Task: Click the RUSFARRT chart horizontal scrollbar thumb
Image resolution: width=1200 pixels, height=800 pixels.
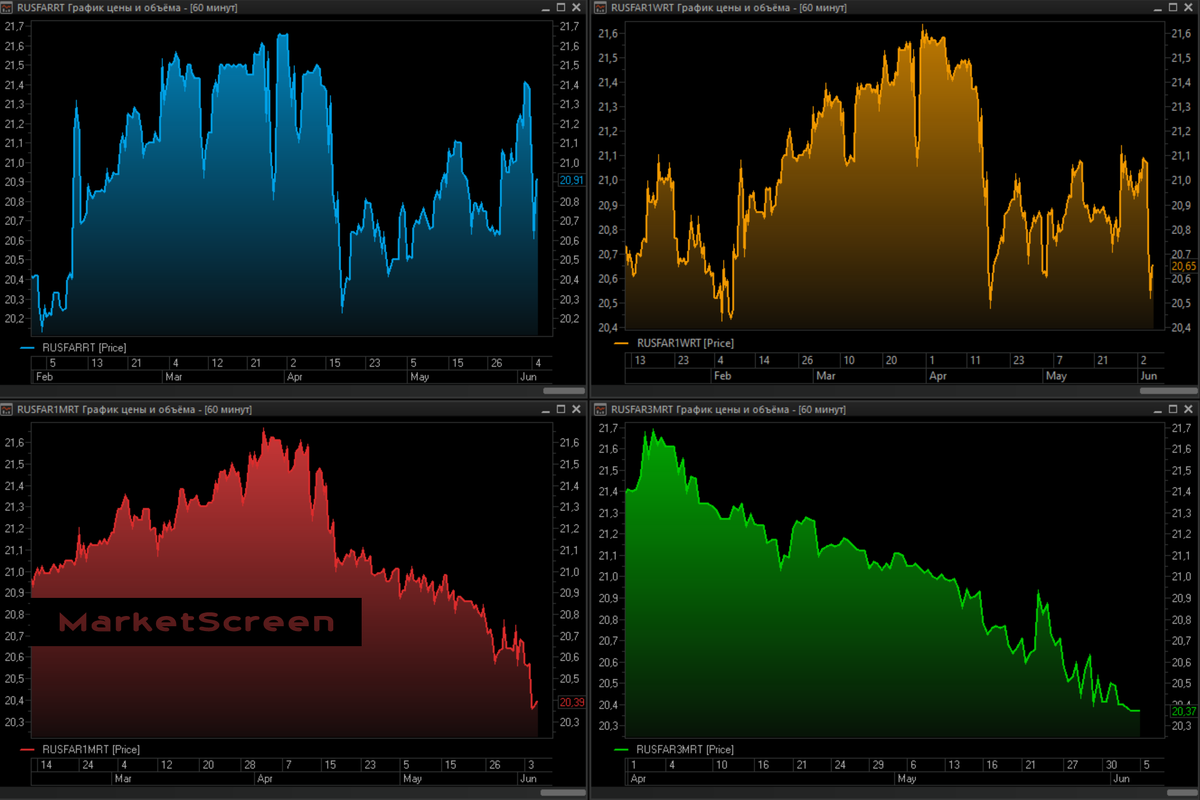Action: (x=564, y=390)
